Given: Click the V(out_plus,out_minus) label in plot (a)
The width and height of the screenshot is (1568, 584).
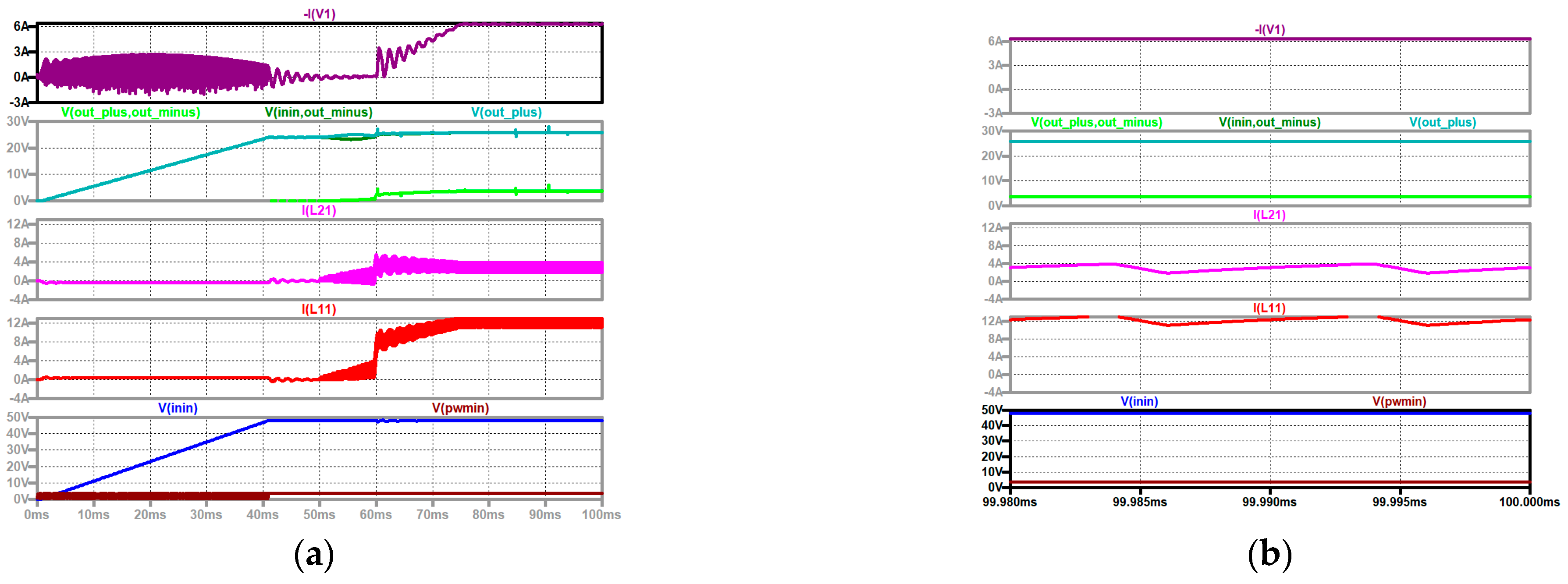Looking at the screenshot, I should coord(130,112).
